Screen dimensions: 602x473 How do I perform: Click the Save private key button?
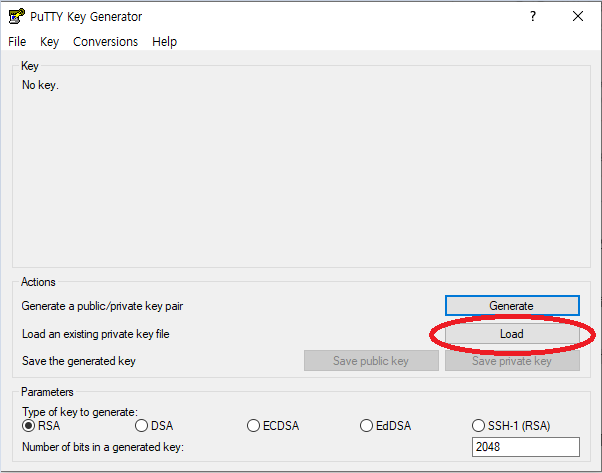512,361
